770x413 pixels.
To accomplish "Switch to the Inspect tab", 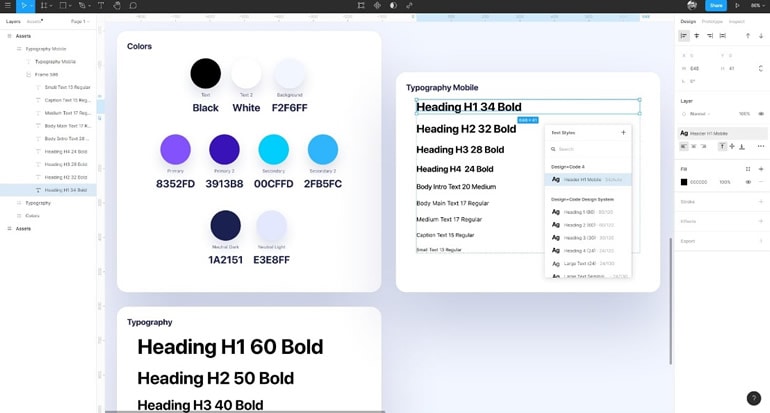I will [736, 22].
